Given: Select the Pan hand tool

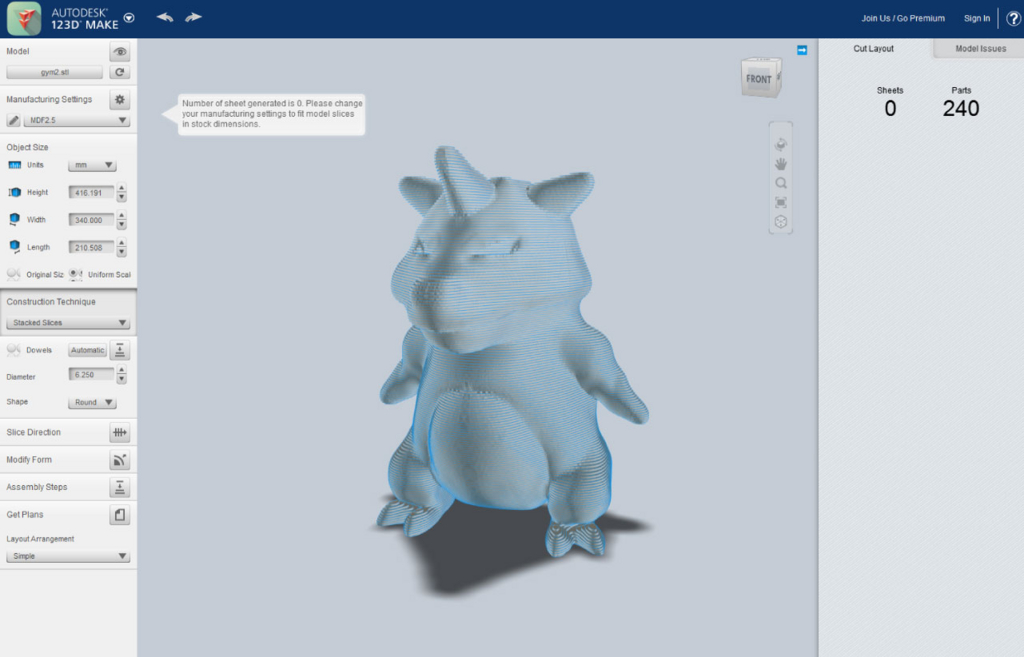Looking at the screenshot, I should coord(780,164).
